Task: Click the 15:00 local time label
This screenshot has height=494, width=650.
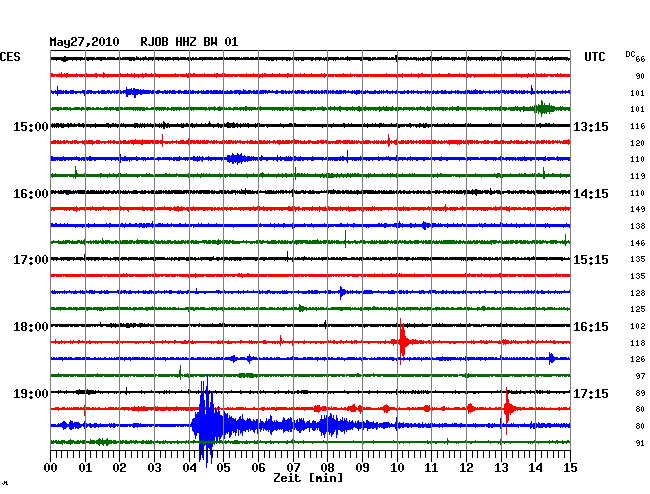Action: click(31, 127)
